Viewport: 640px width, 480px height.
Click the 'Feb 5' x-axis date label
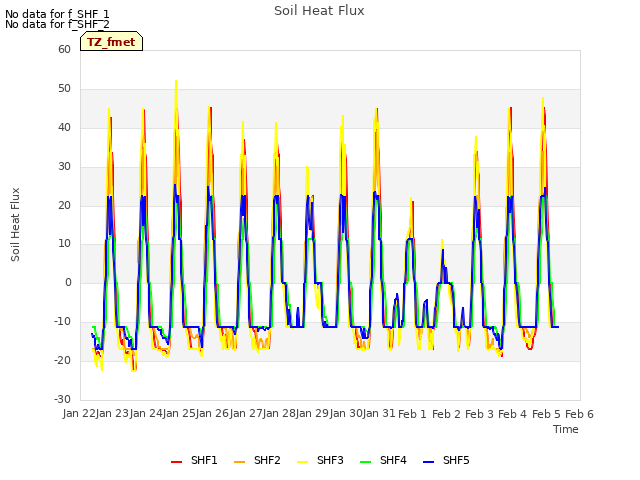(546, 414)
